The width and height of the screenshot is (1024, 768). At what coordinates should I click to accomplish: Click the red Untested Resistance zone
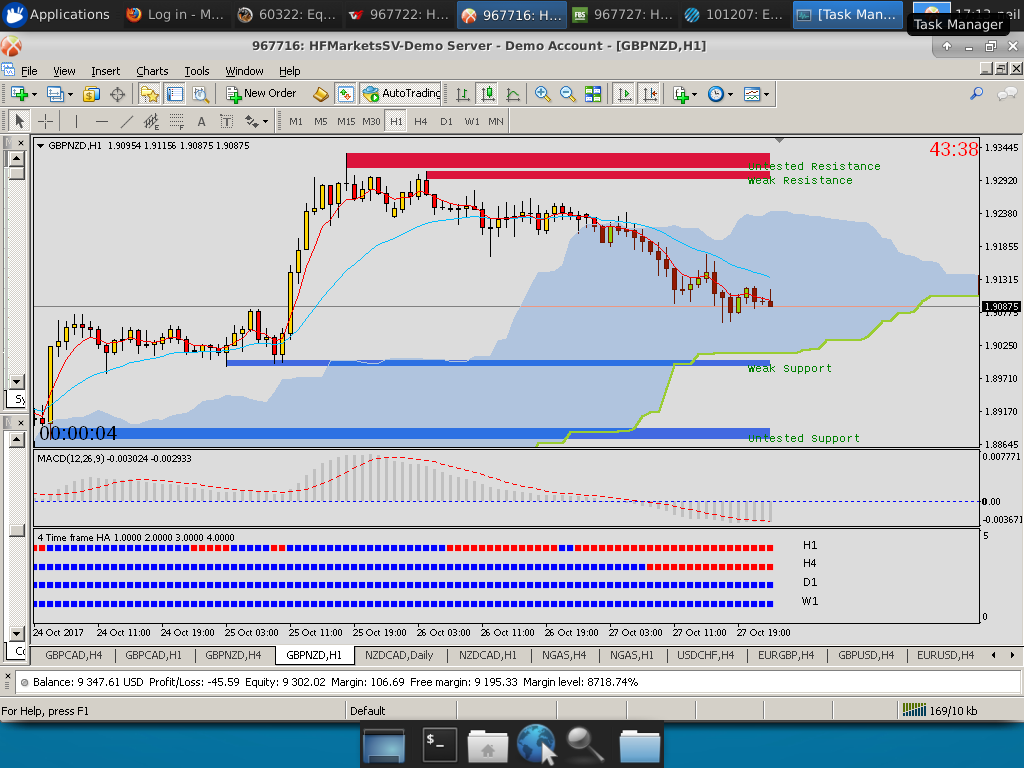pyautogui.click(x=557, y=160)
